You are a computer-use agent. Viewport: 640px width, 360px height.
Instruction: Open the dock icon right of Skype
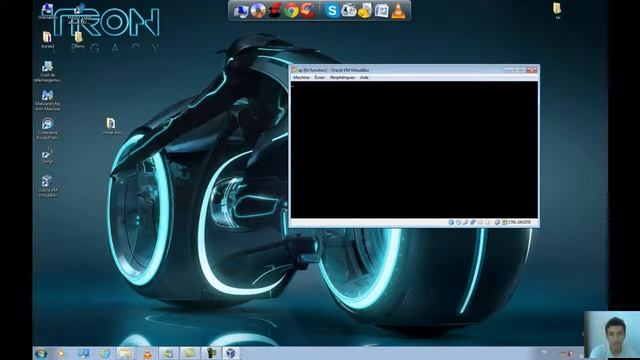click(349, 10)
